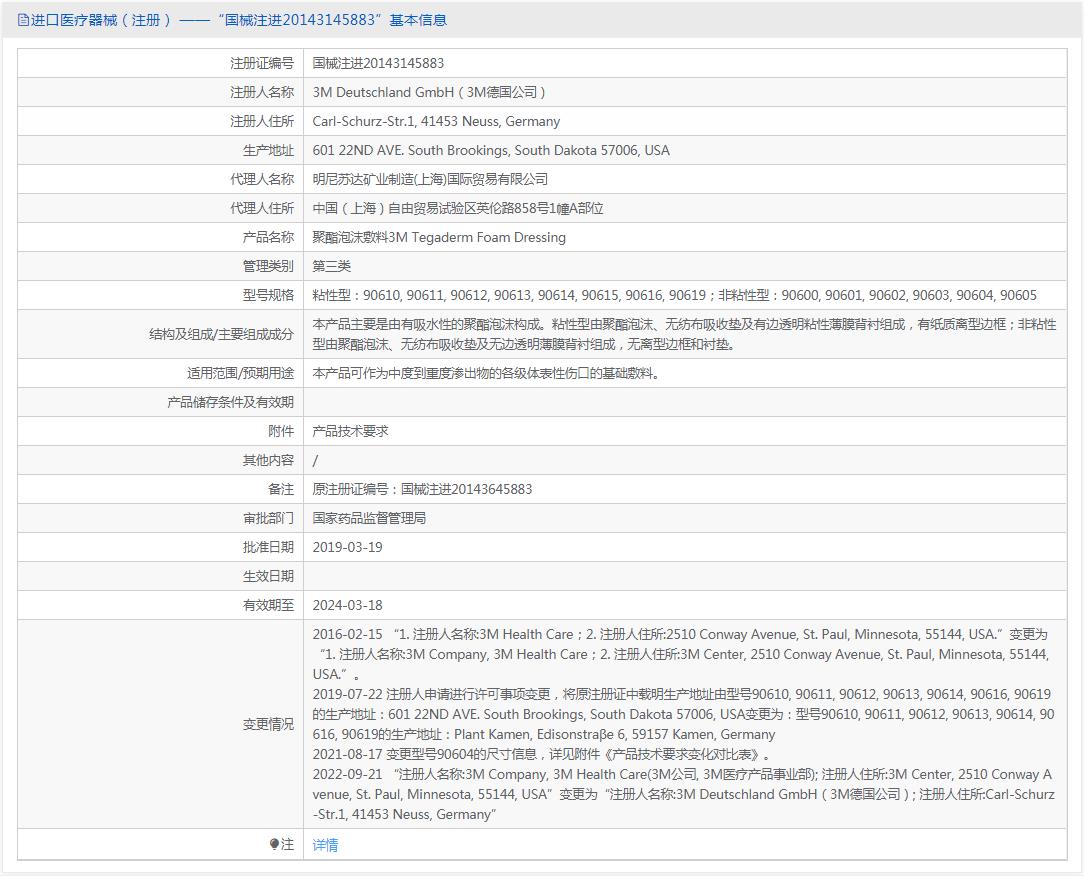
Task: Select the 生产地址 row label
Action: click(268, 151)
